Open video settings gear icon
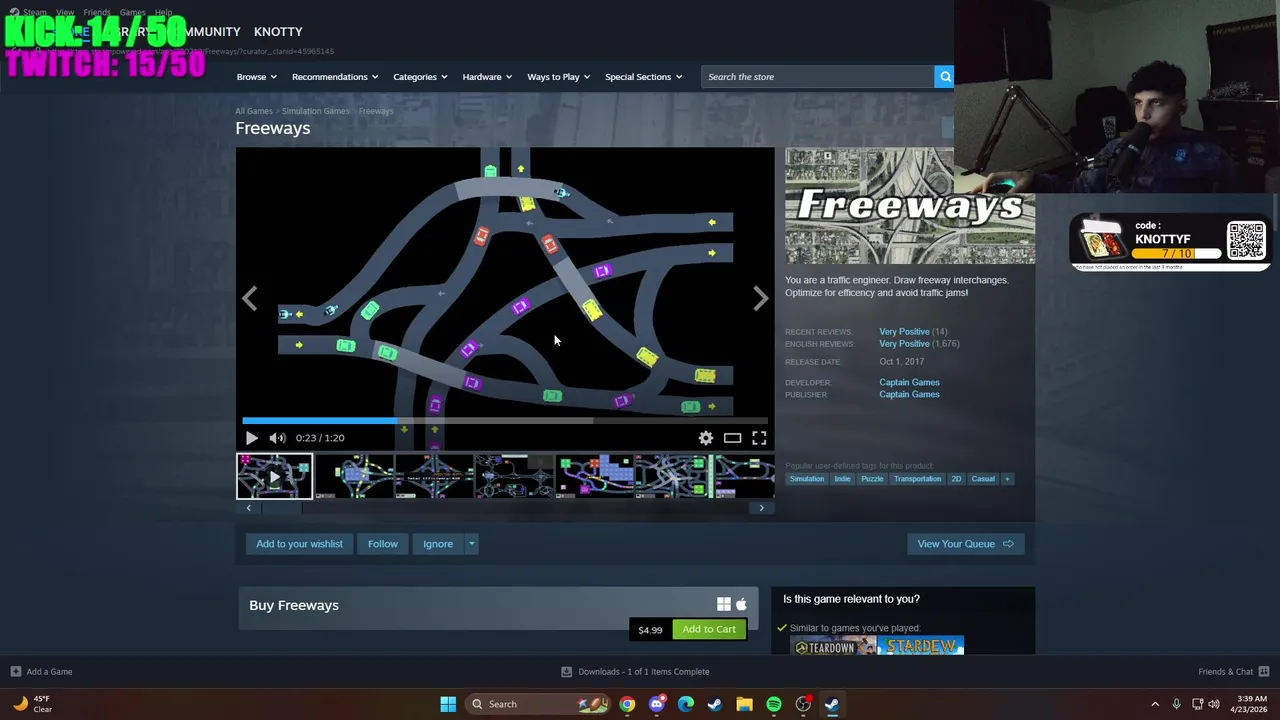This screenshot has width=1280, height=720. click(x=706, y=438)
